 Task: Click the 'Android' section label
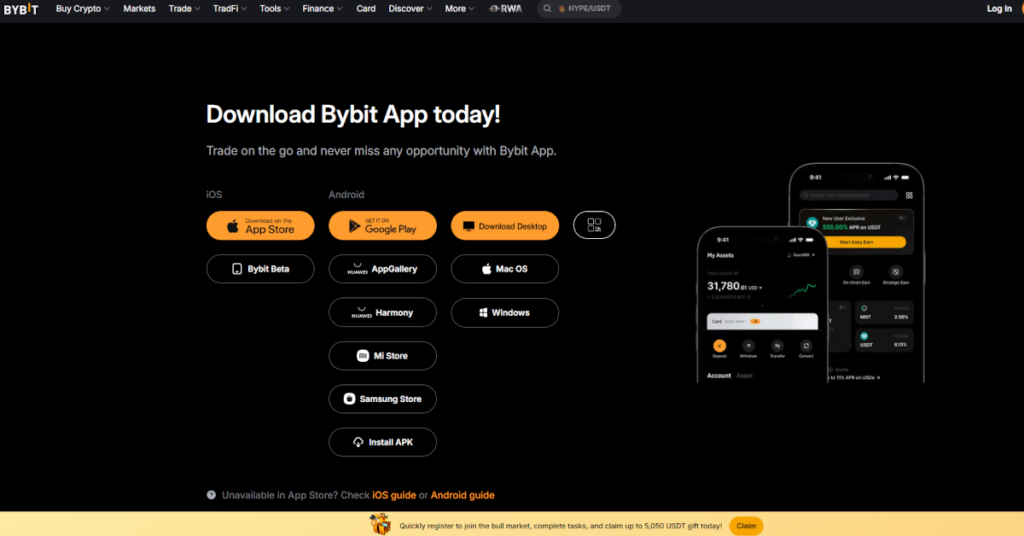coord(346,195)
